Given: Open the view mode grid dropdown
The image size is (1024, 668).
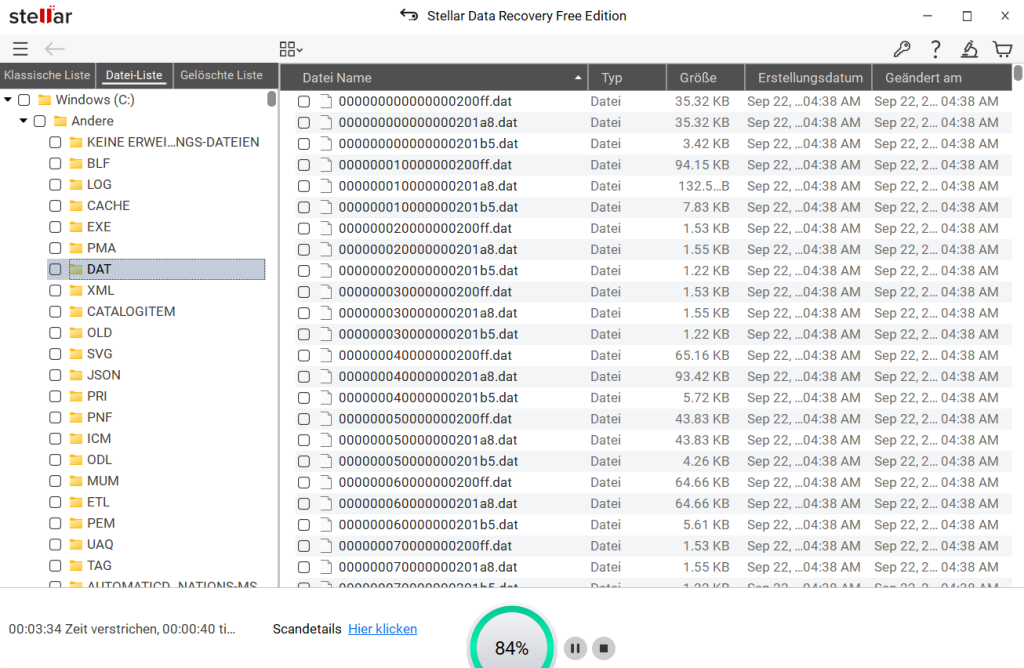Looking at the screenshot, I should point(291,49).
